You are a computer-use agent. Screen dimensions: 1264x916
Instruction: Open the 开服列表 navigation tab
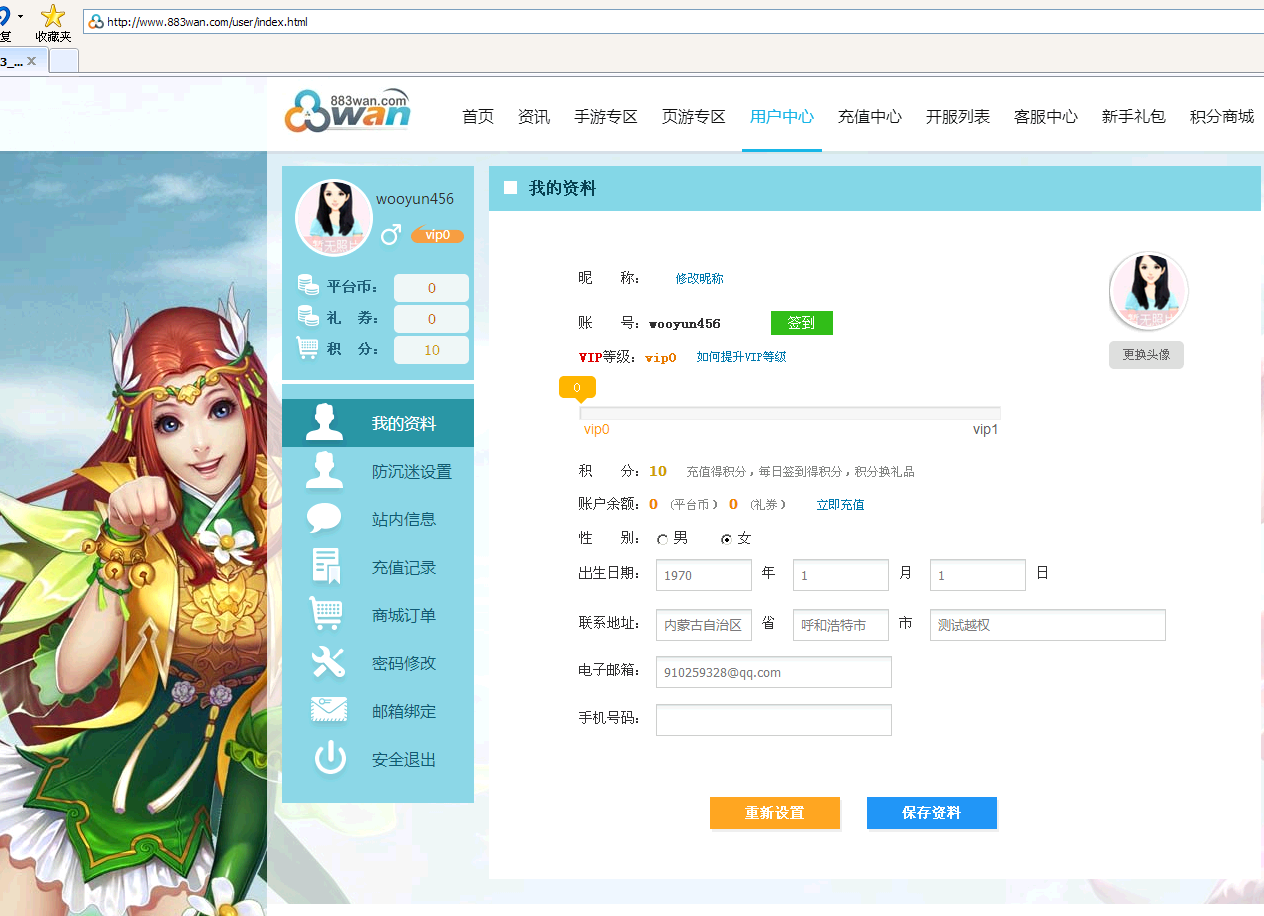click(958, 117)
